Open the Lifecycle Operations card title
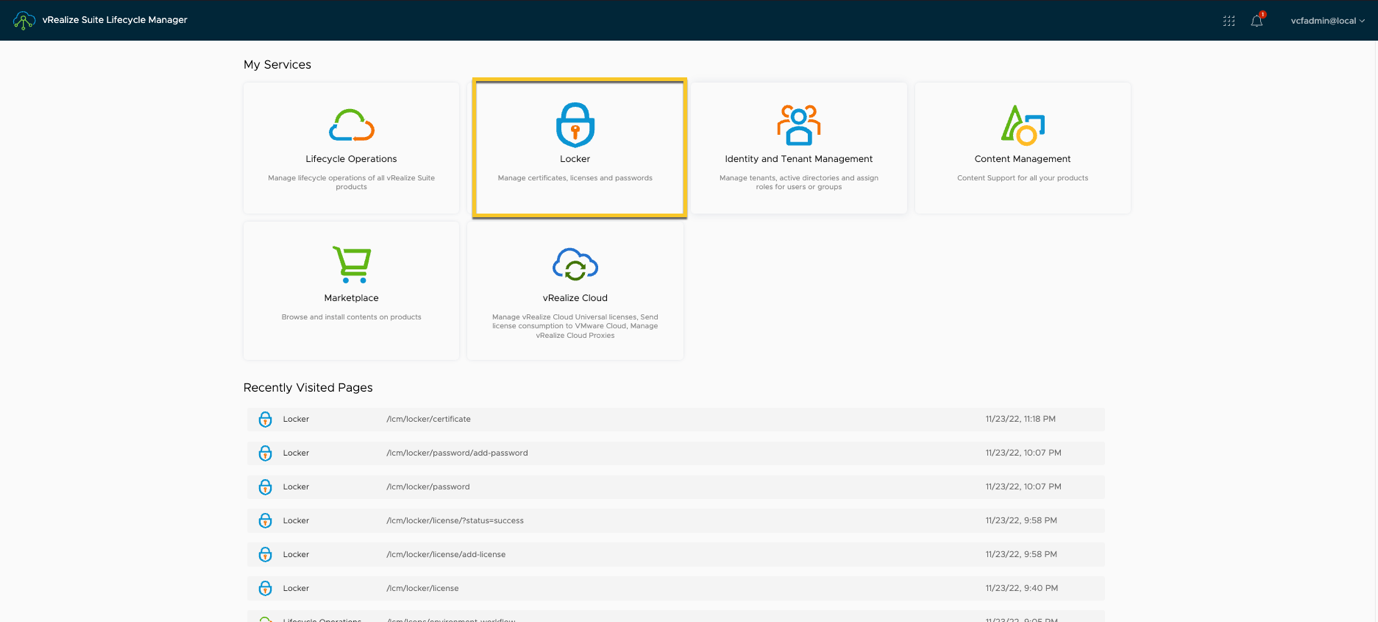The width and height of the screenshot is (1378, 622). coord(351,159)
